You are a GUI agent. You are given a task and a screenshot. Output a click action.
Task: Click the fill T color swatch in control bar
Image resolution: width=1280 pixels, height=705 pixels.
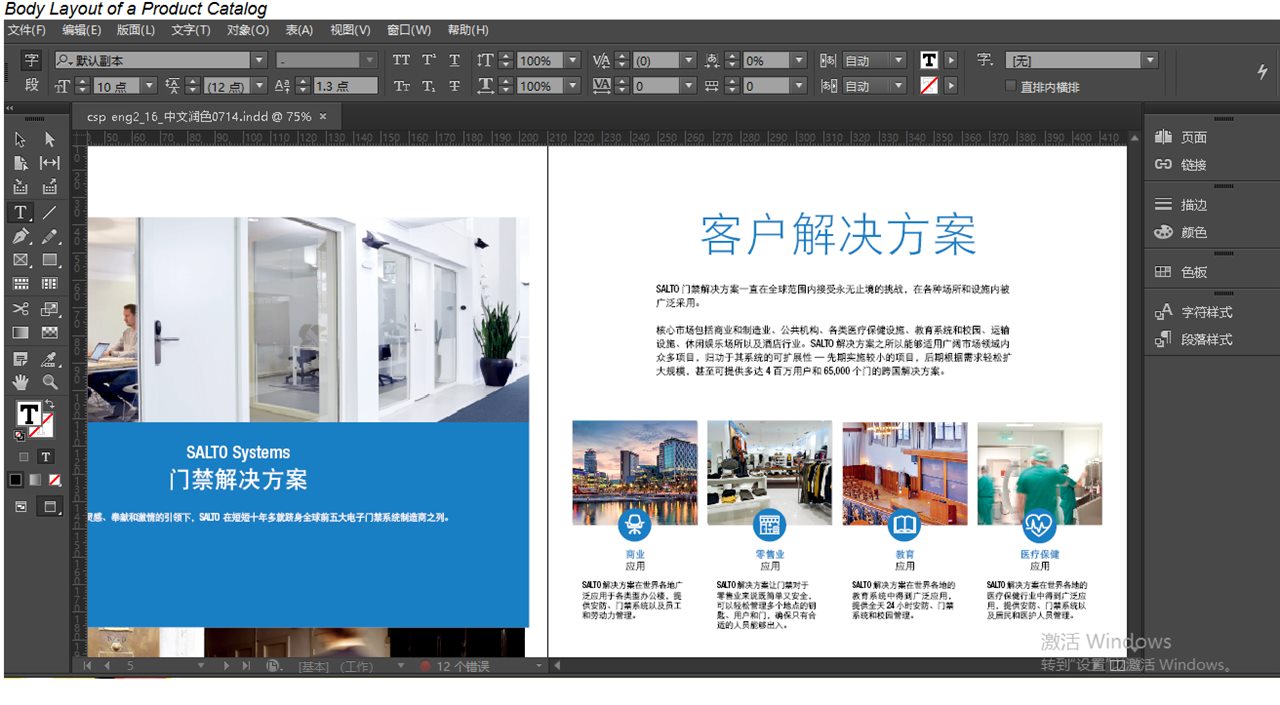coord(929,60)
